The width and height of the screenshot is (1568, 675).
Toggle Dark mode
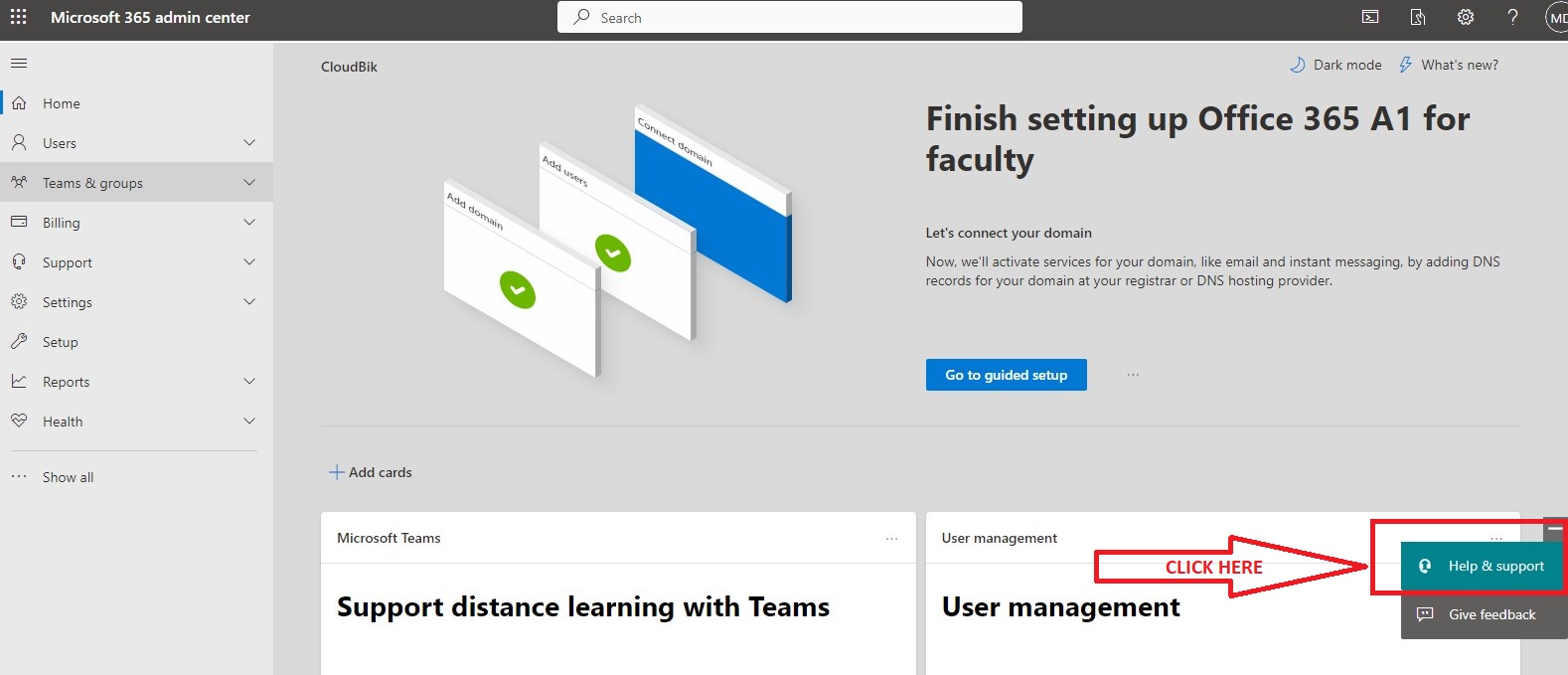tap(1335, 65)
